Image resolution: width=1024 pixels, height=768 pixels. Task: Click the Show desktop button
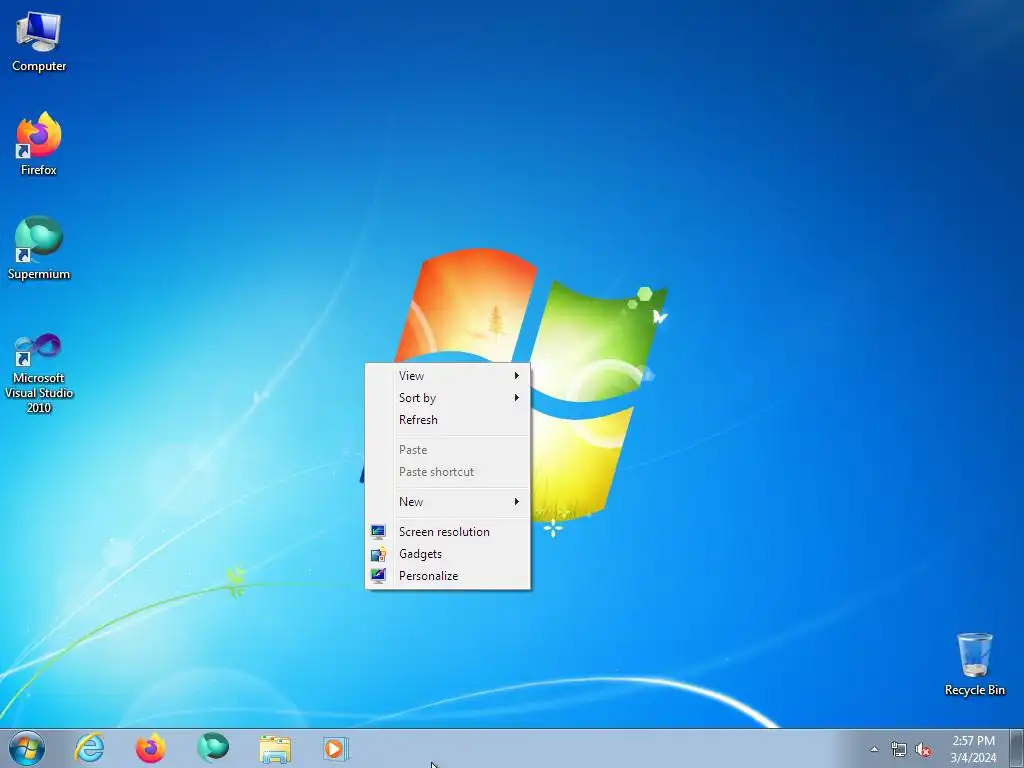coord(1017,748)
